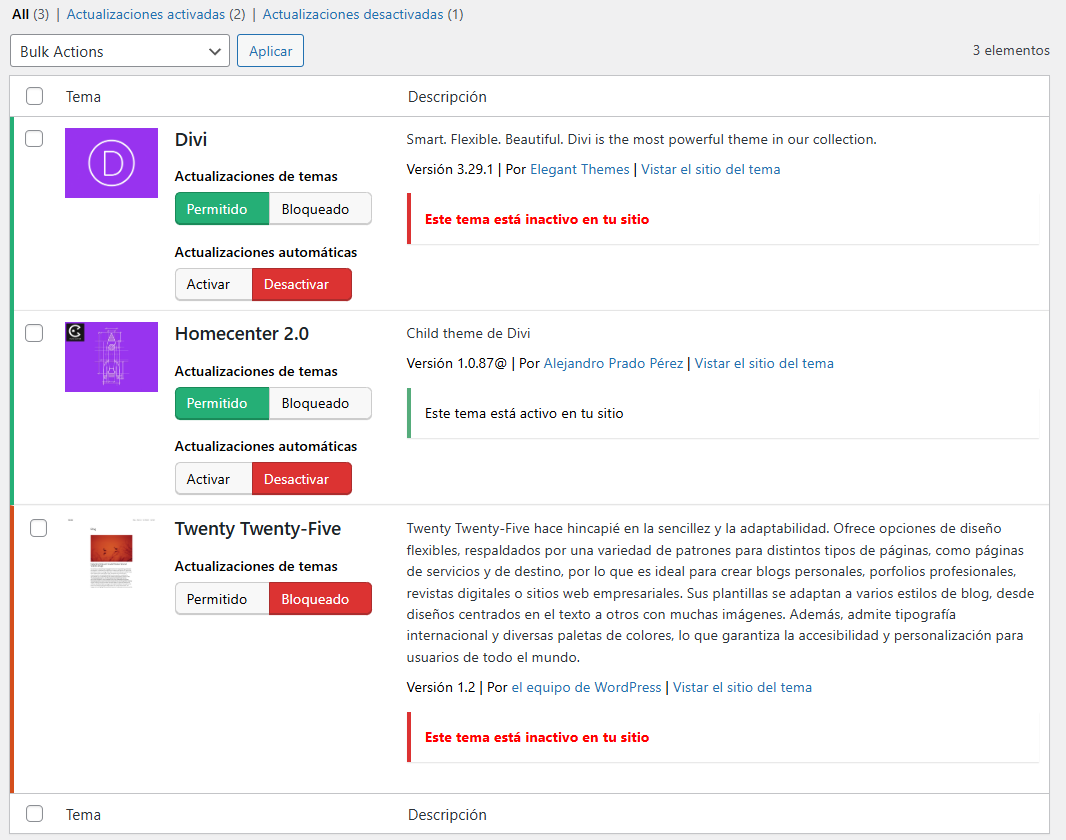Image resolution: width=1066 pixels, height=840 pixels.
Task: Click Divi's 'Smart. Flexible. Beautiful.' description
Action: coord(641,139)
